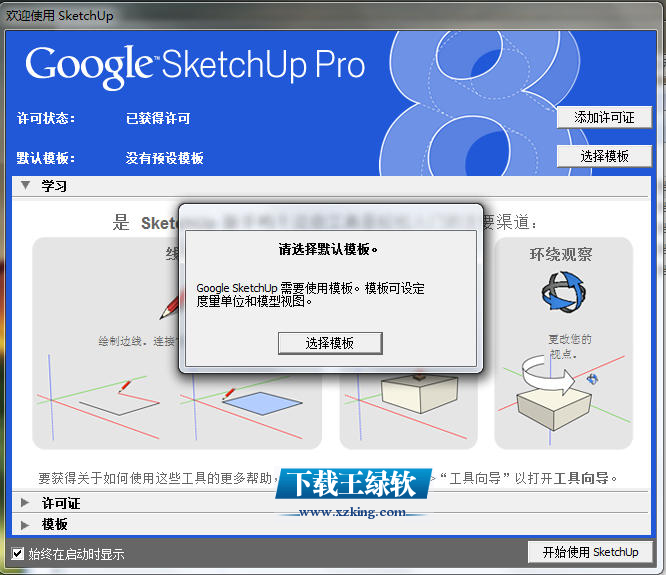This screenshot has height=575, width=666.
Task: Click the orbit 环绕观察 icon
Action: [563, 292]
